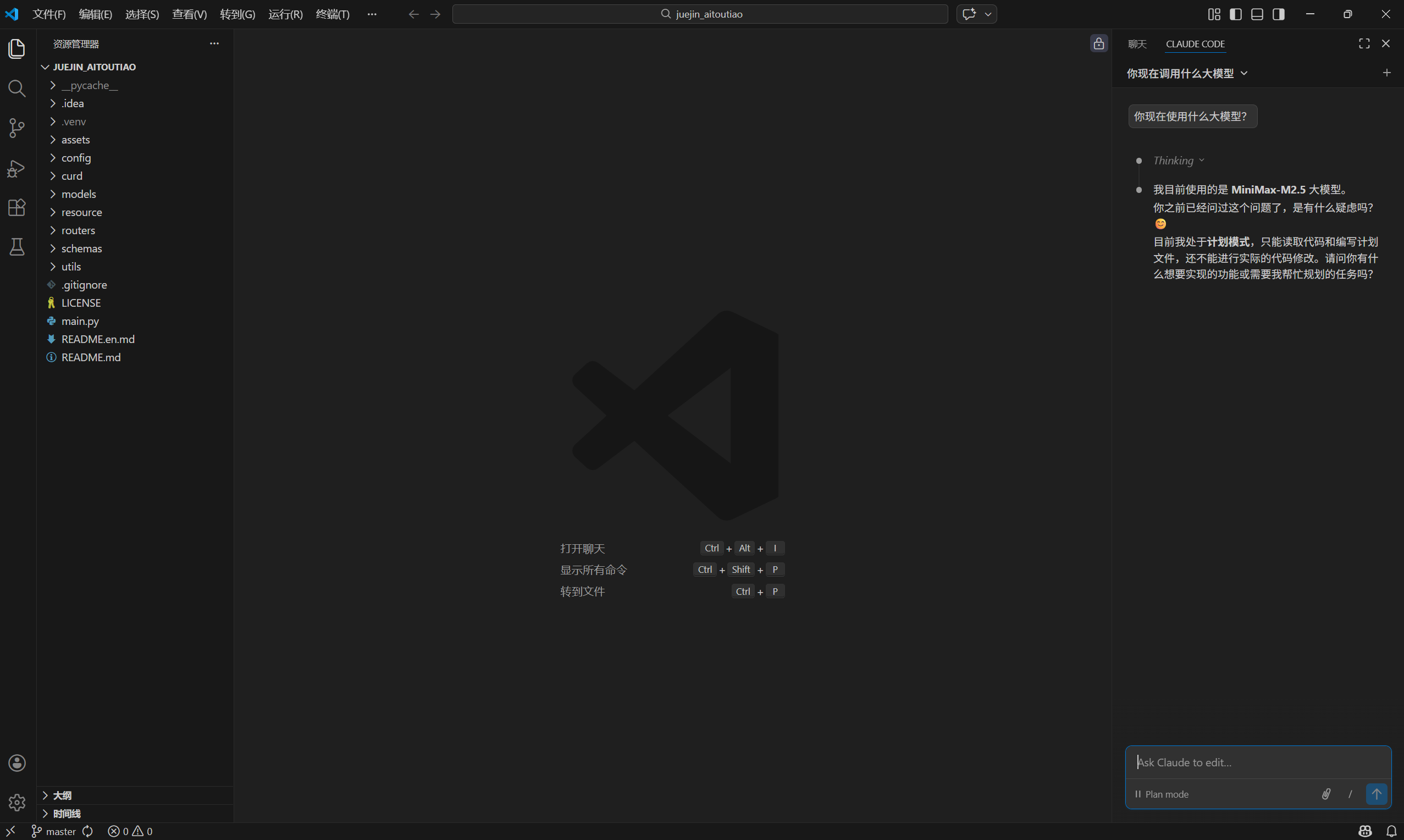Expand the assets folder
The image size is (1404, 840).
pyautogui.click(x=135, y=139)
